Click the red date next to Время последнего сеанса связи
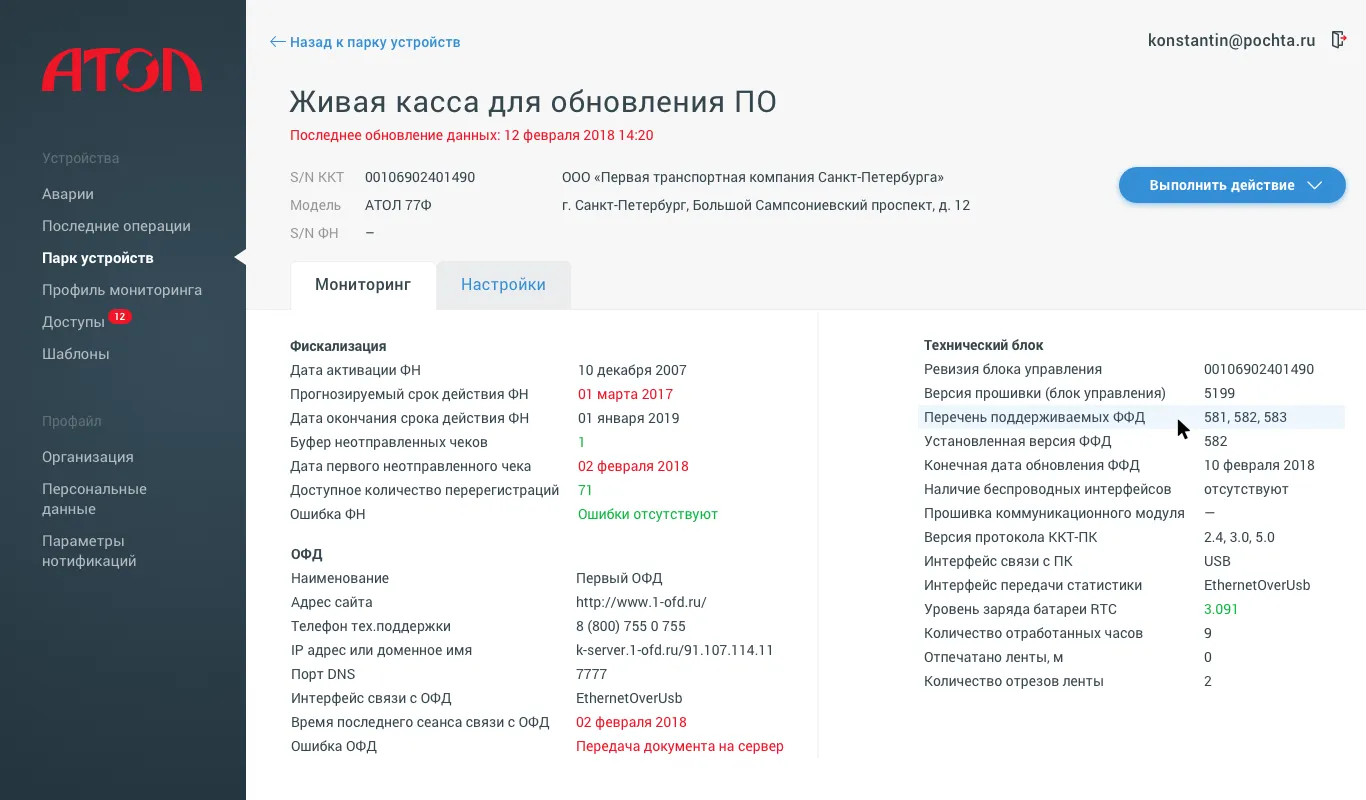Image resolution: width=1366 pixels, height=800 pixels. [631, 722]
